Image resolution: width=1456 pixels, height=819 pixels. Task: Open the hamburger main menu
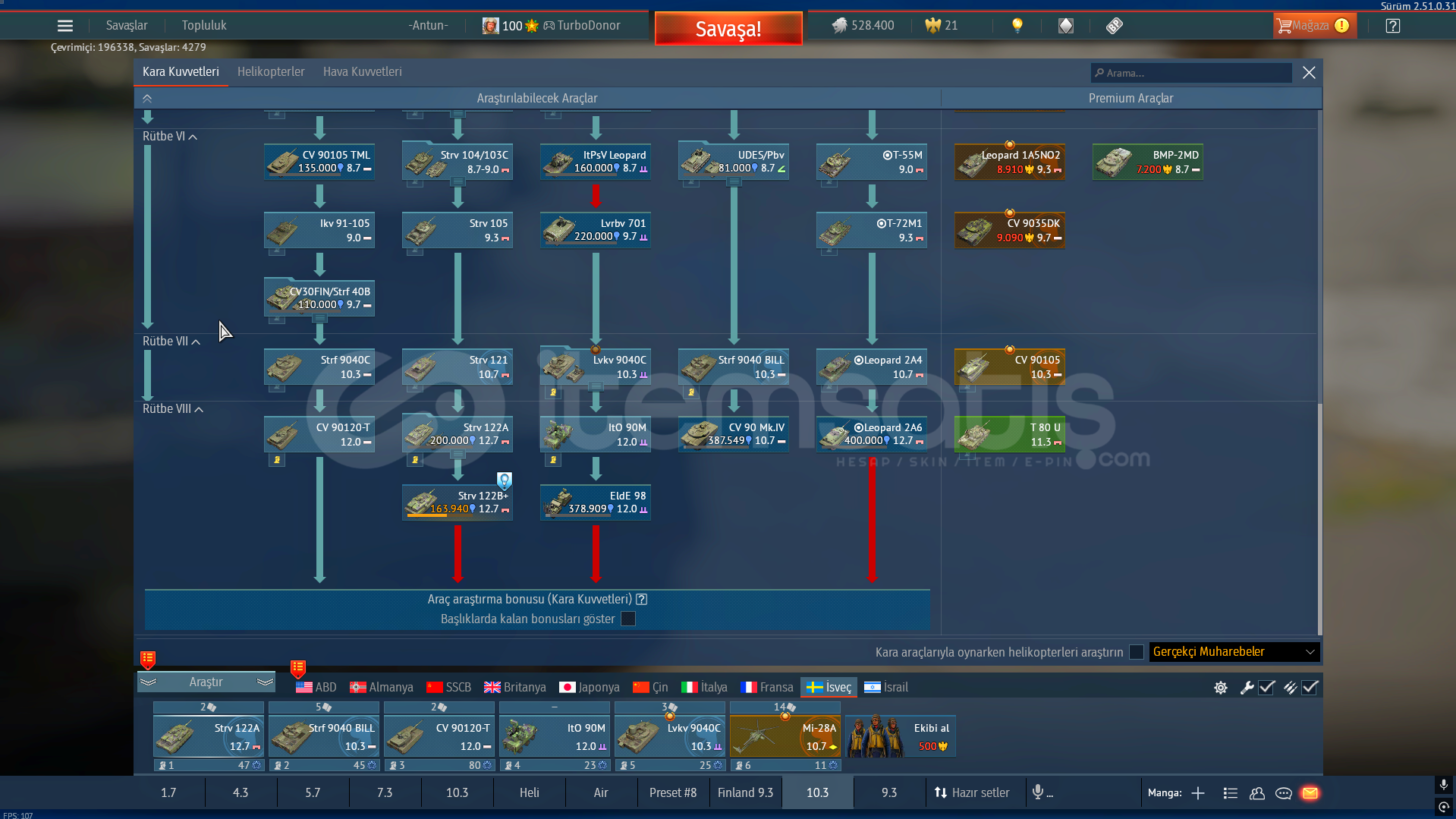point(65,26)
